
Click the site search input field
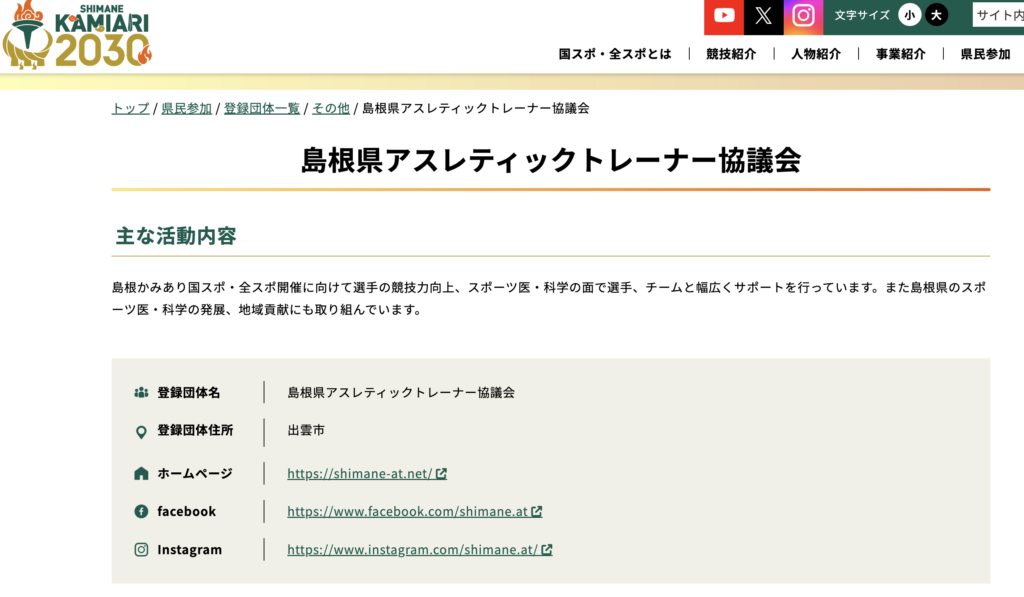998,15
